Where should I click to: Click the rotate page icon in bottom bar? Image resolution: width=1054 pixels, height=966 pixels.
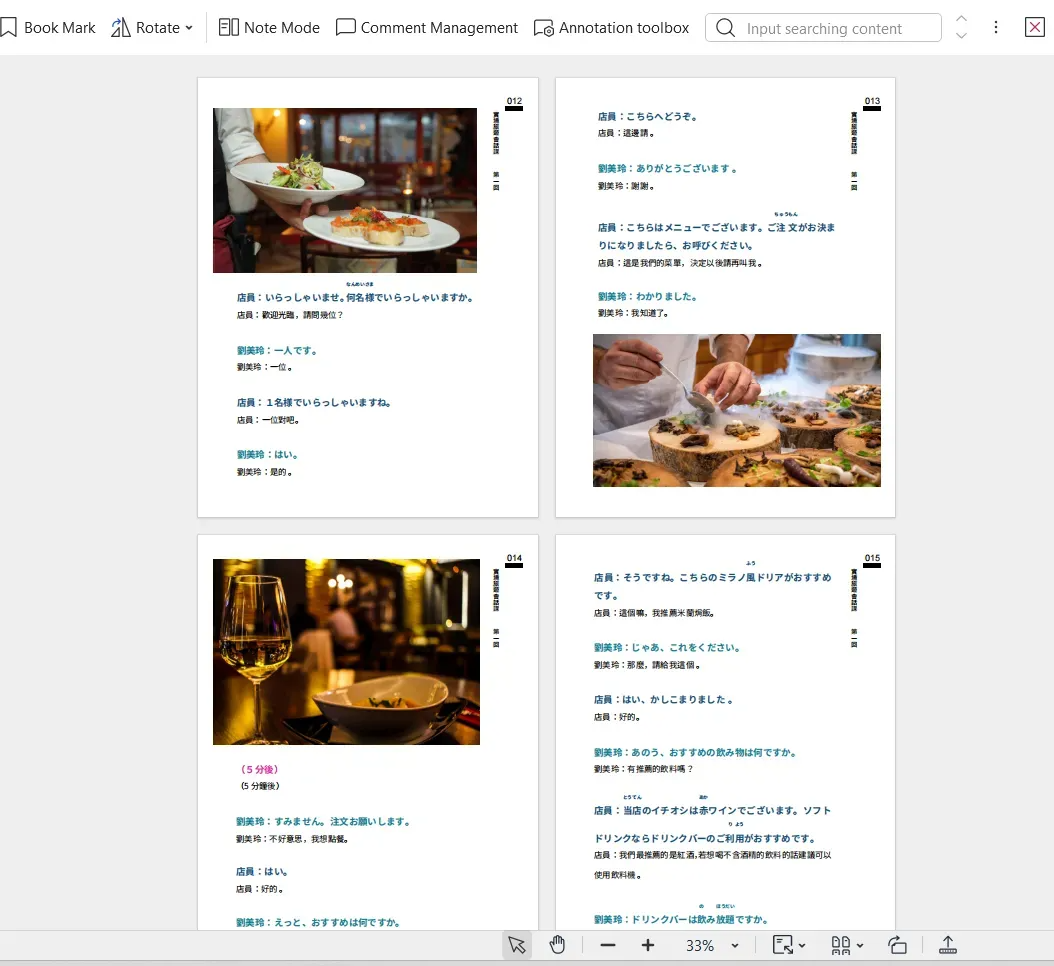pyautogui.click(x=897, y=945)
